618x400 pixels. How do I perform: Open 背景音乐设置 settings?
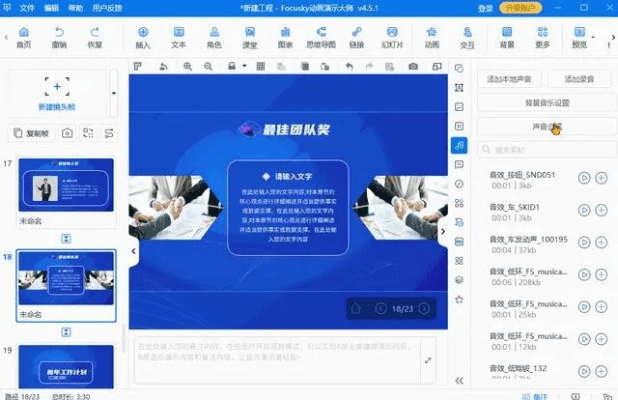[547, 103]
